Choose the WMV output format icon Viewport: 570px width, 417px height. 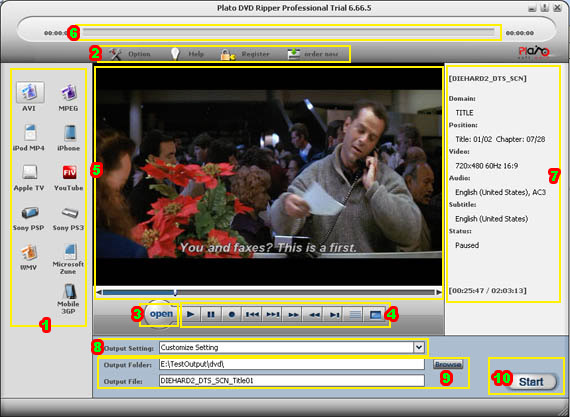click(29, 252)
